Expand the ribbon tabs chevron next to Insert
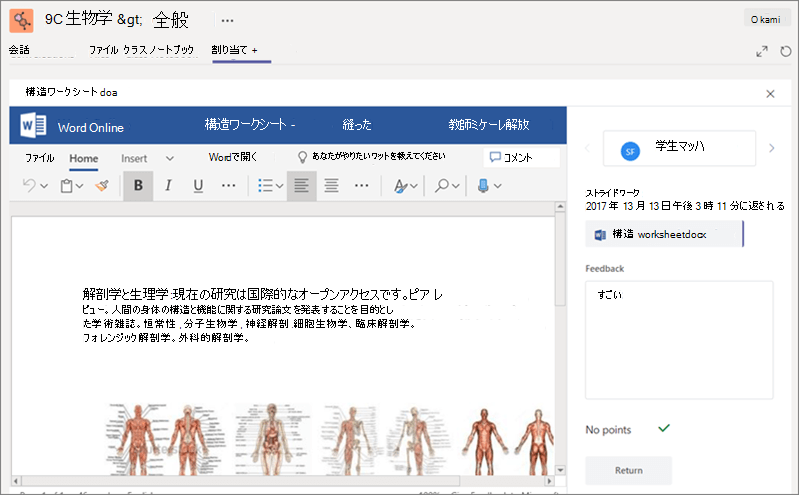The width and height of the screenshot is (799, 495). 170,159
